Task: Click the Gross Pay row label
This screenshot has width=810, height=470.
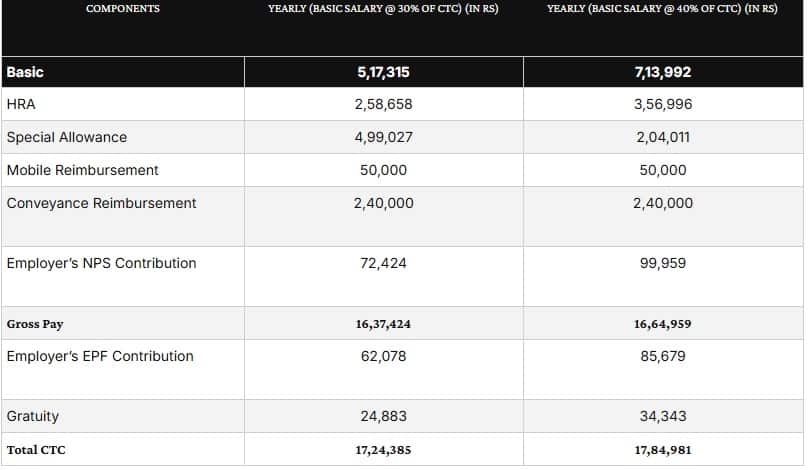Action: point(35,324)
